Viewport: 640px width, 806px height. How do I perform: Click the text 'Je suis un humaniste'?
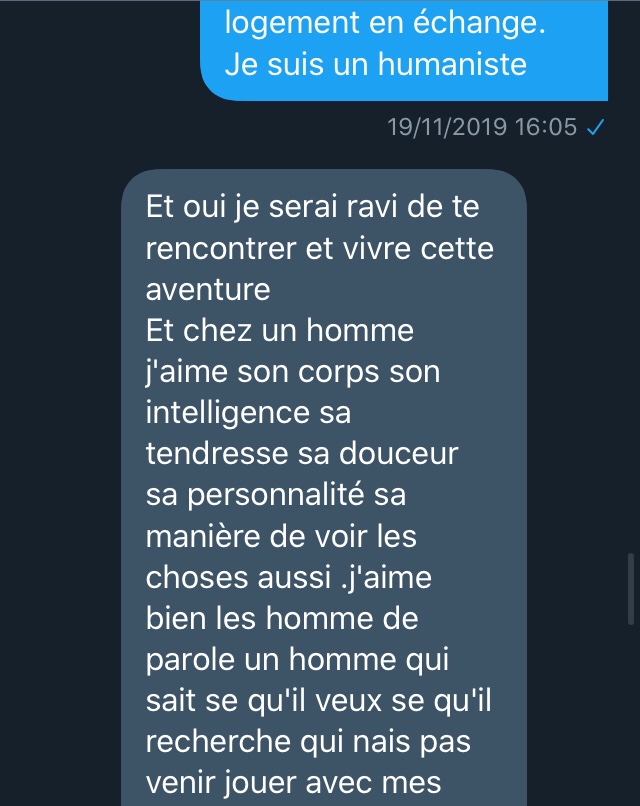point(376,64)
